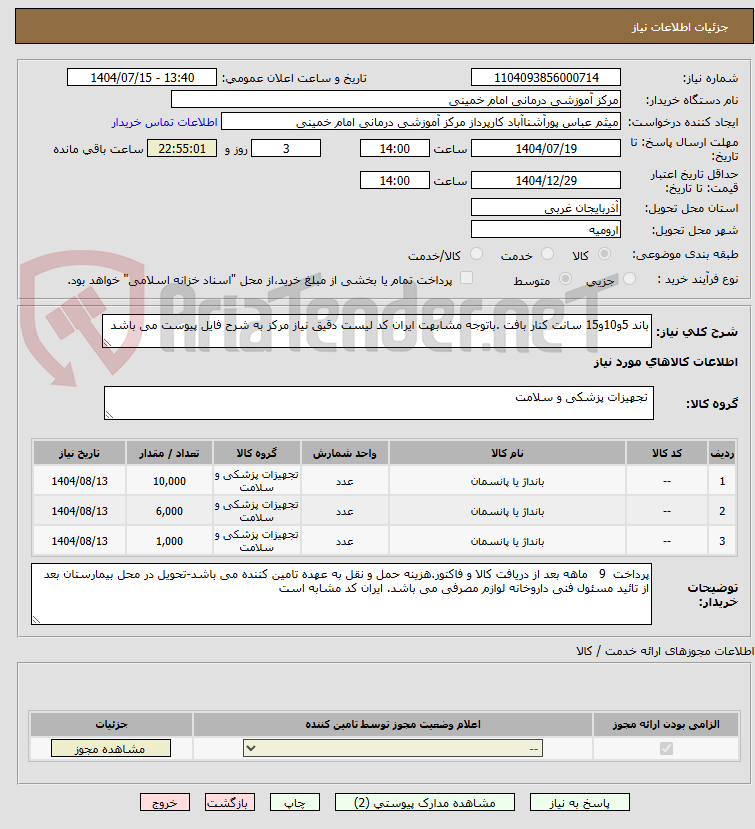Screen dimensions: 755x829
Task: Click the item name in row 3
Action: (x=508, y=541)
